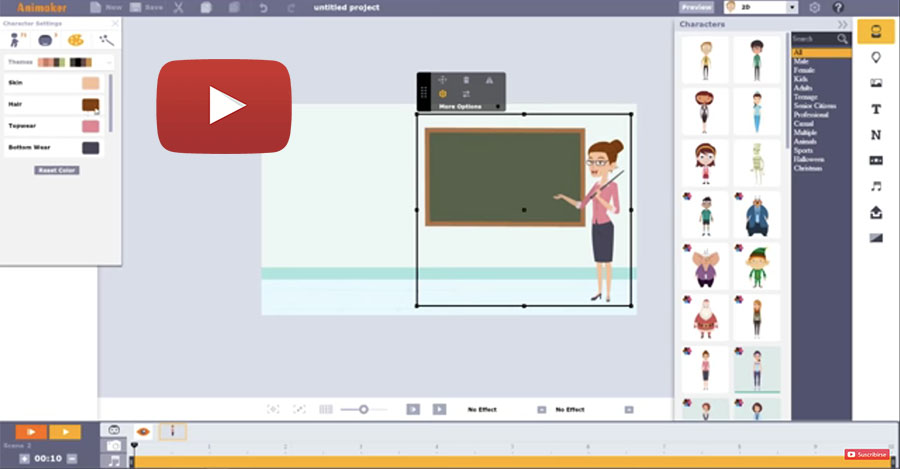Create a New project from top bar
The image size is (900, 469).
coord(106,7)
